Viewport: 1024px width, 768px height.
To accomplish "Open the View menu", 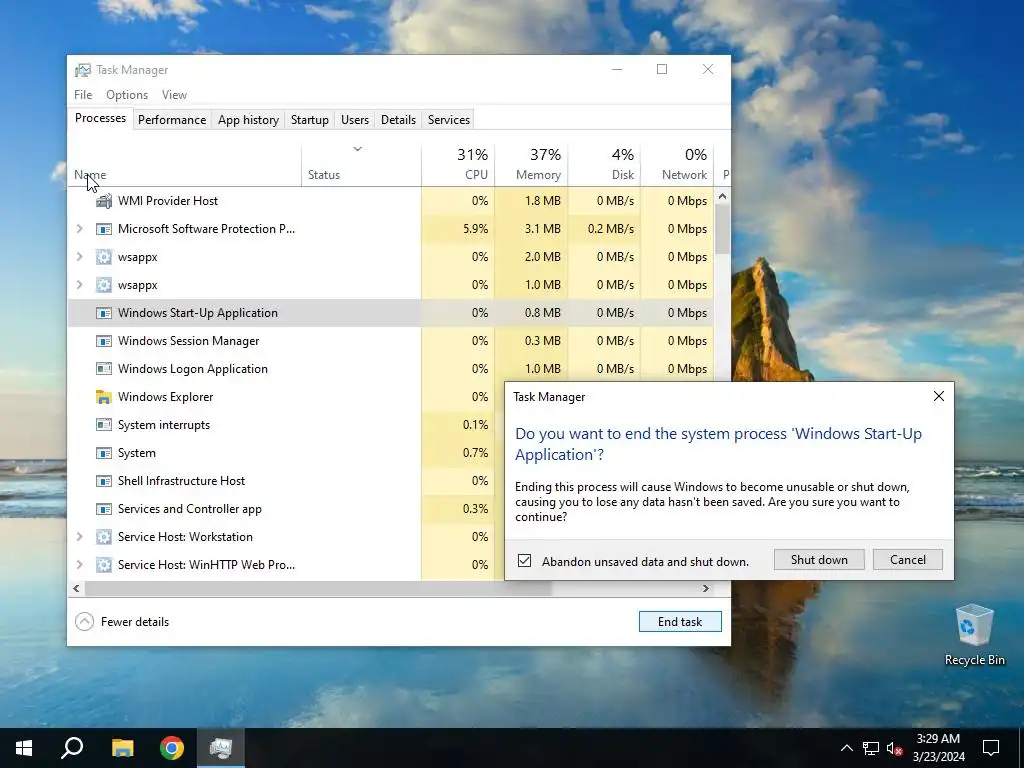I will [x=174, y=95].
